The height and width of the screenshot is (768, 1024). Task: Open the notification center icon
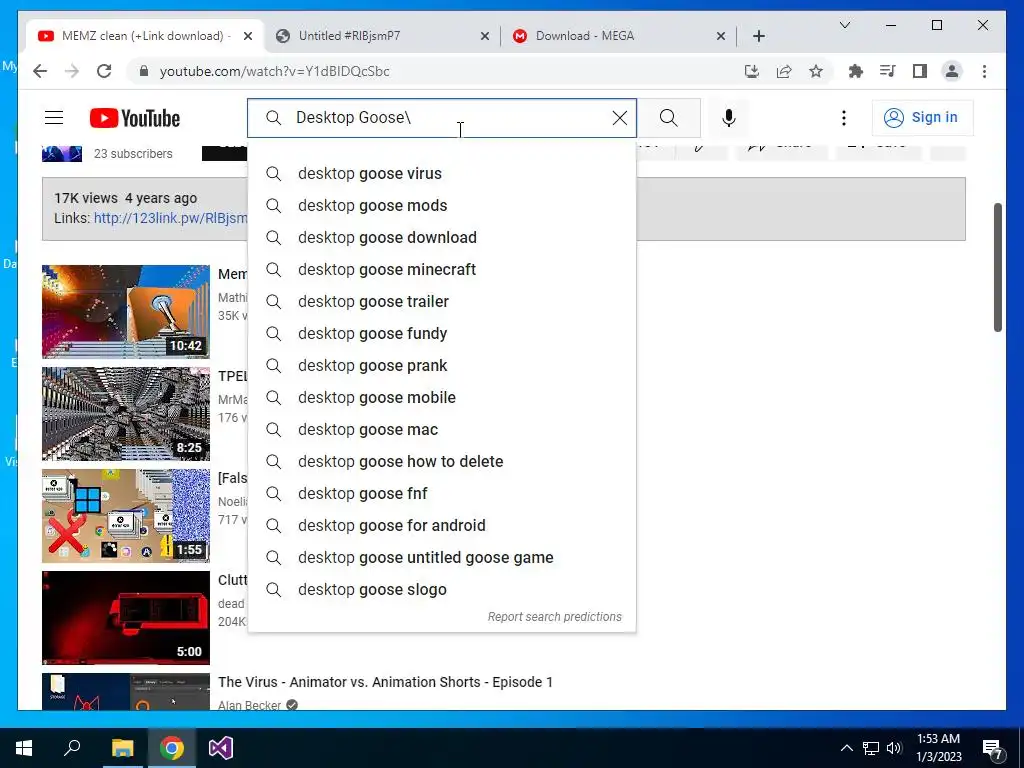click(993, 748)
